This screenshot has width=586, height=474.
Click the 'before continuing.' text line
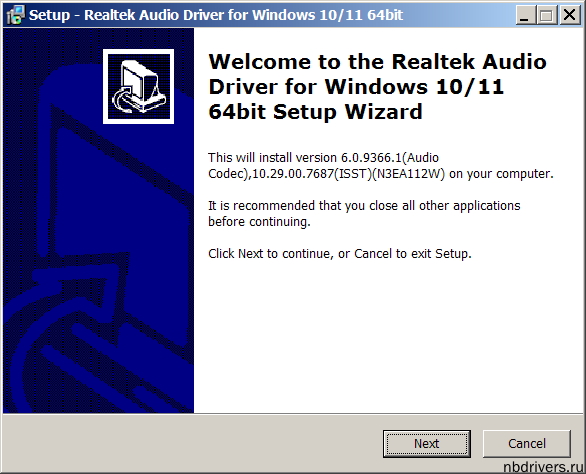click(259, 222)
